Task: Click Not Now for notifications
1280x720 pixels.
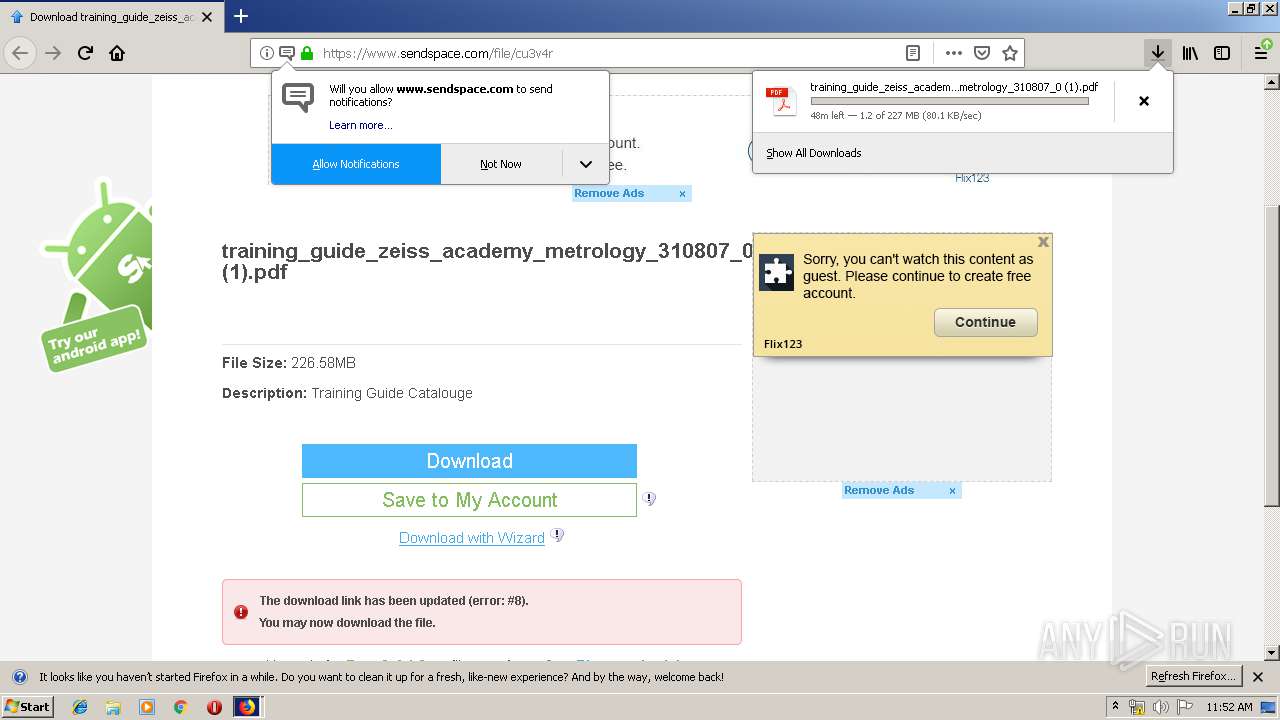Action: [501, 164]
